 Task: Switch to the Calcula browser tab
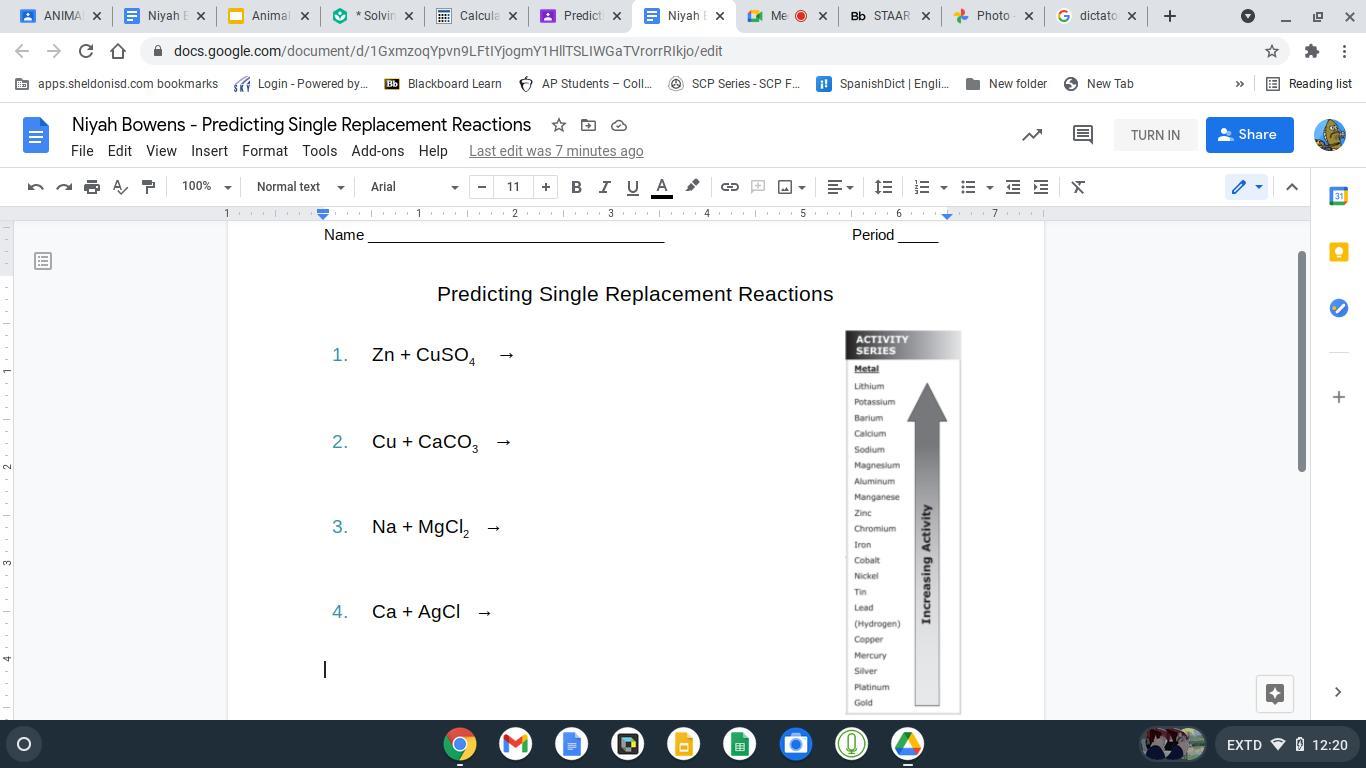pos(477,16)
